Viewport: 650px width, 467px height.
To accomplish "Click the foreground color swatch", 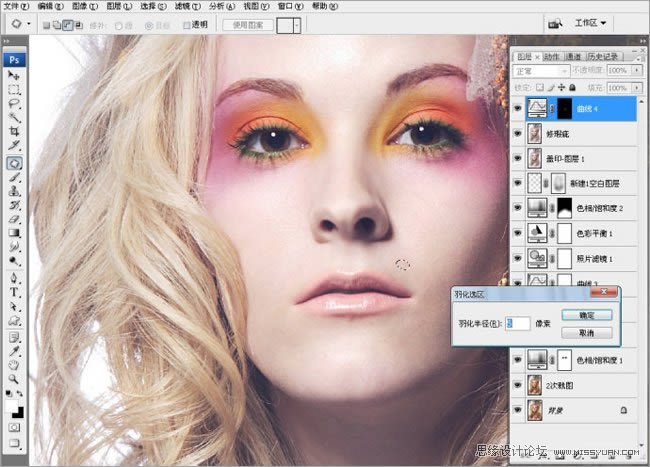I will [12, 405].
